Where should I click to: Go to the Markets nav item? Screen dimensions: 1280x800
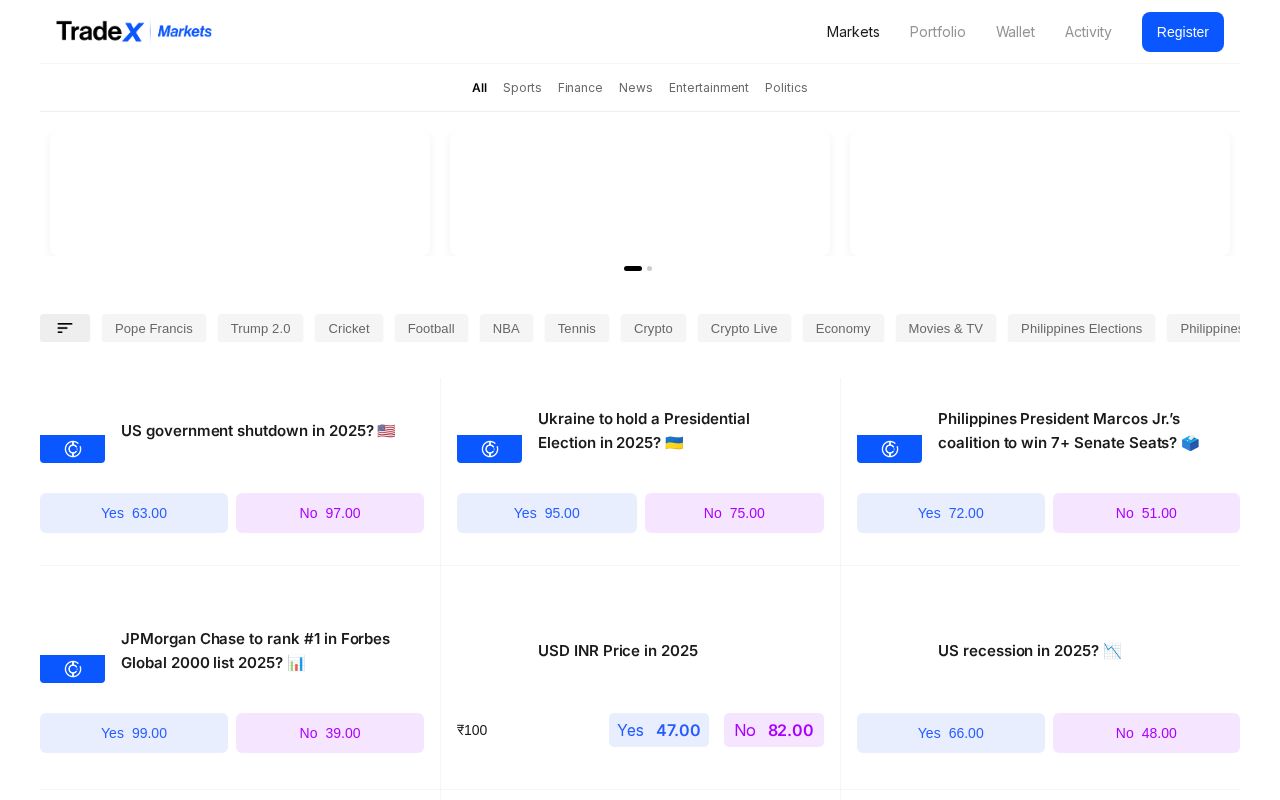pos(853,32)
